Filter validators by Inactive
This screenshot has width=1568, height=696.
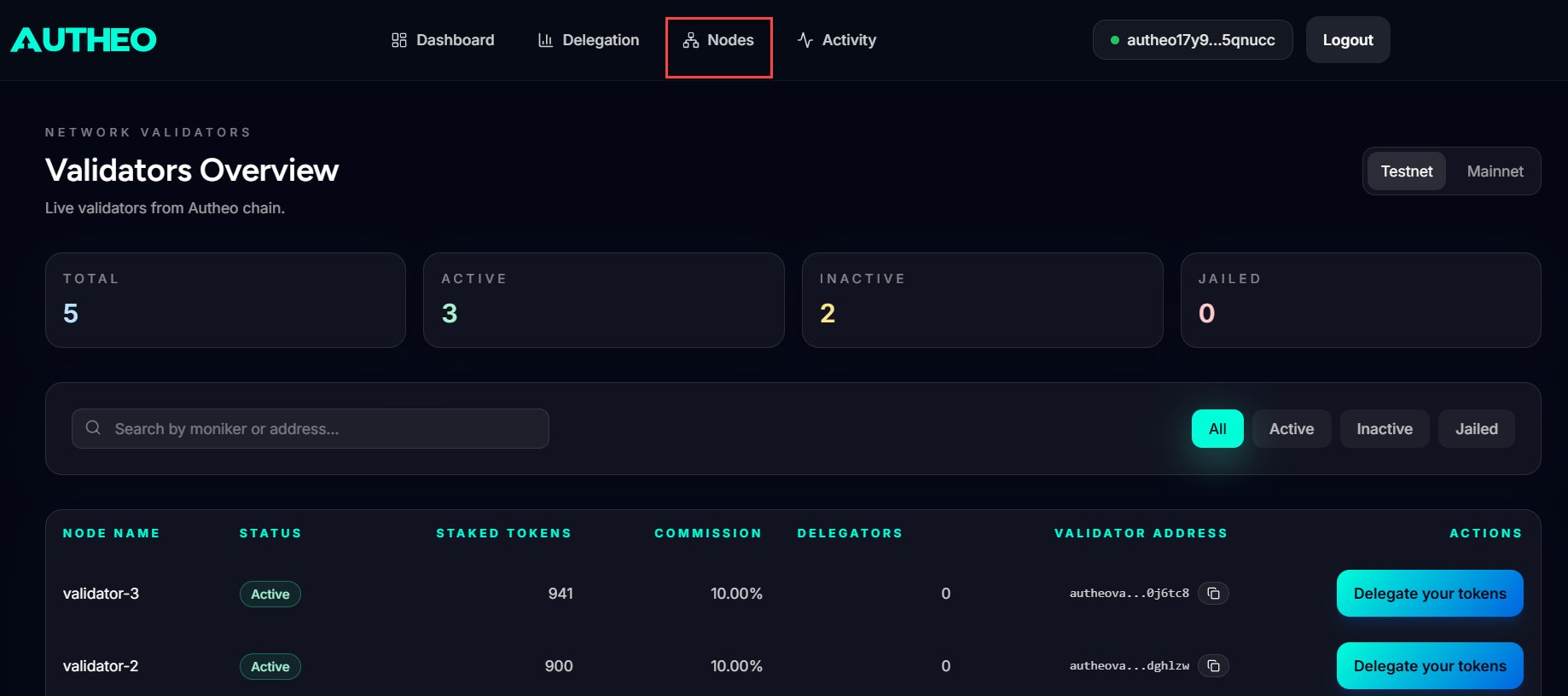[1385, 429]
